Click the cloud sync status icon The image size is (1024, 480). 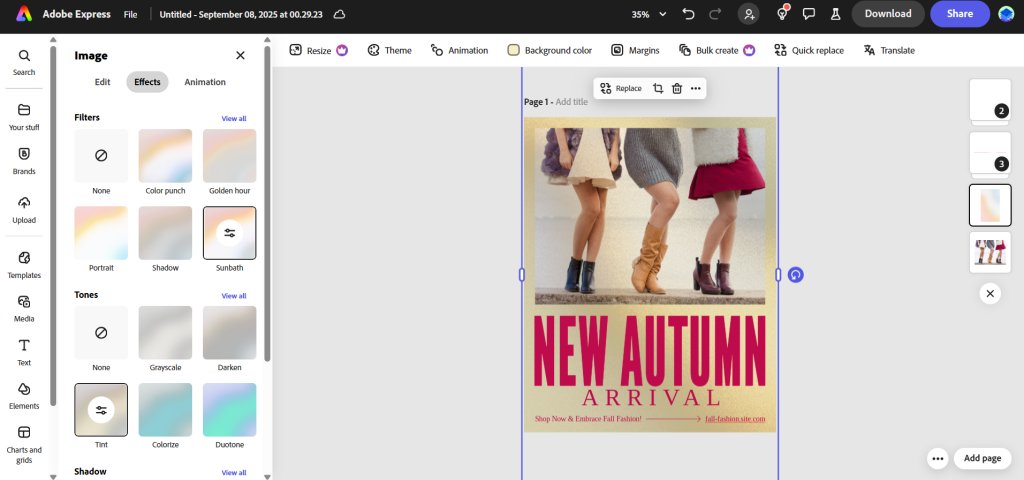click(x=339, y=14)
